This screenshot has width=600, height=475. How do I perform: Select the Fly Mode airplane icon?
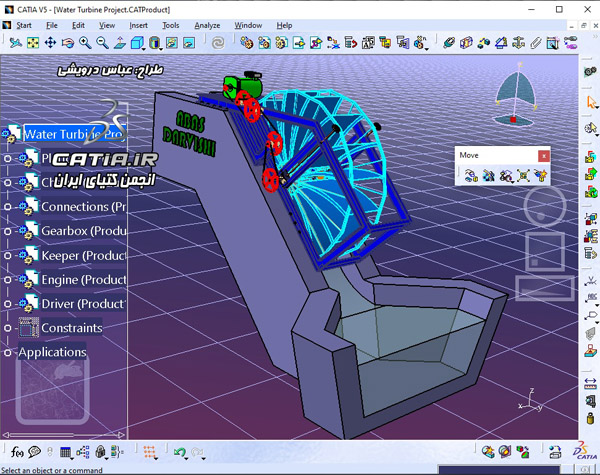coord(15,42)
